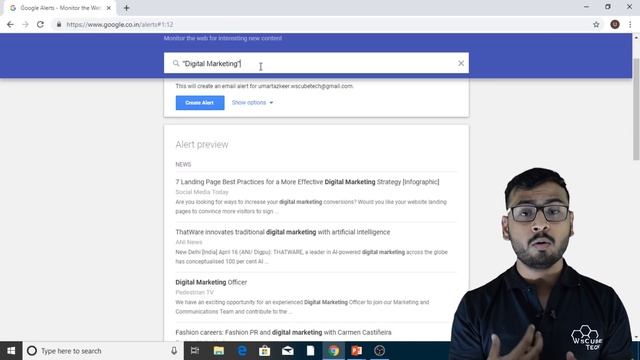The image size is (640, 360).
Task: Click the lock icon in address bar
Action: click(x=59, y=24)
